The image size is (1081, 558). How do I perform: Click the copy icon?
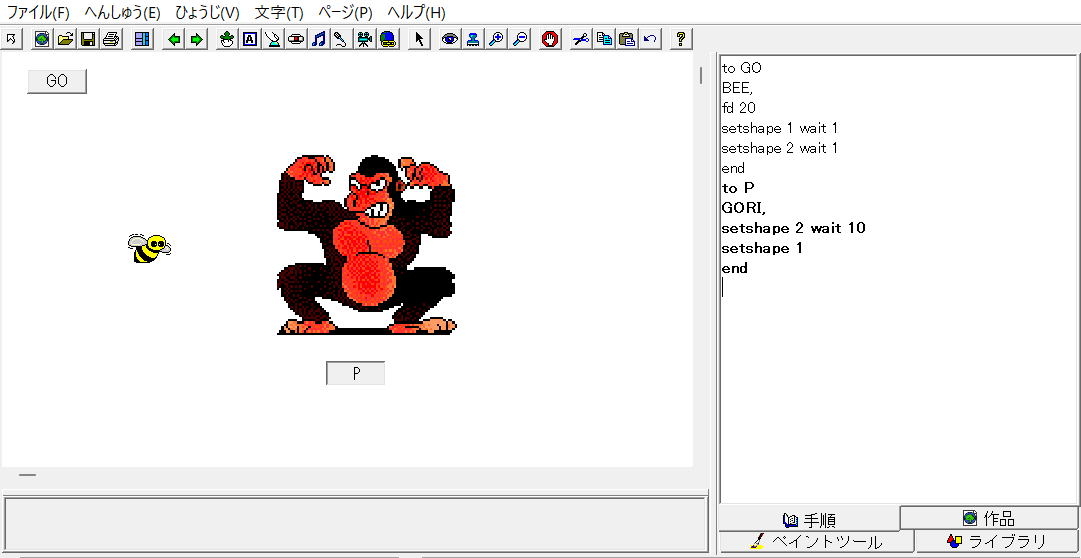coord(604,39)
